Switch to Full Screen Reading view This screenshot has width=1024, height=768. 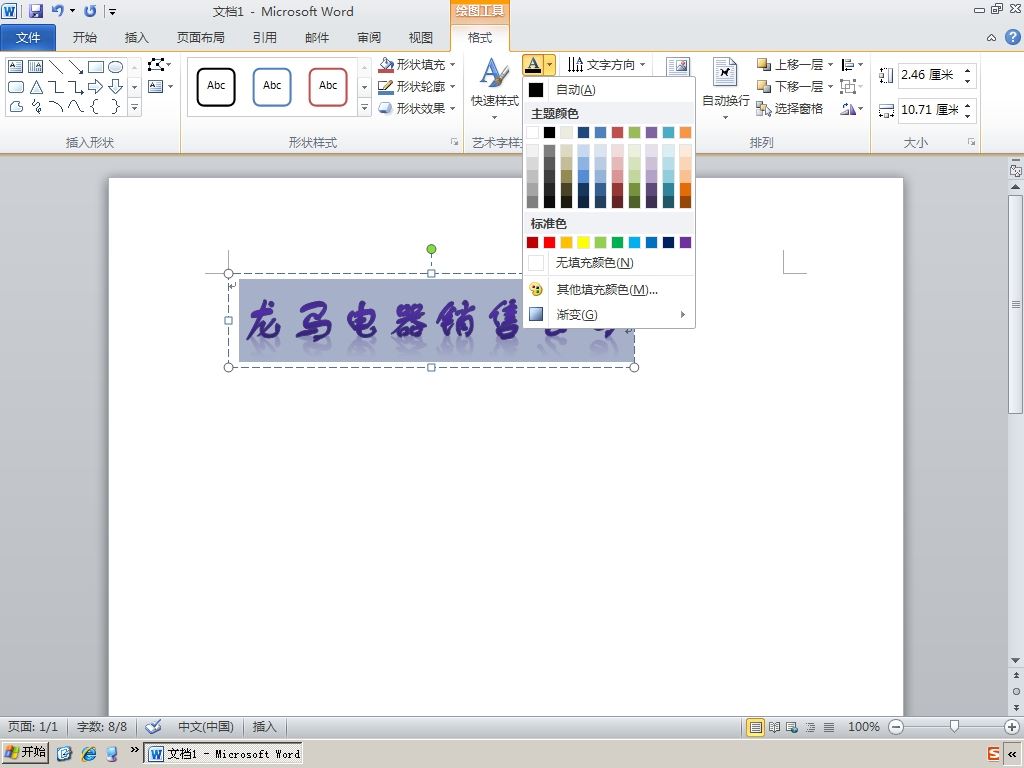point(774,727)
